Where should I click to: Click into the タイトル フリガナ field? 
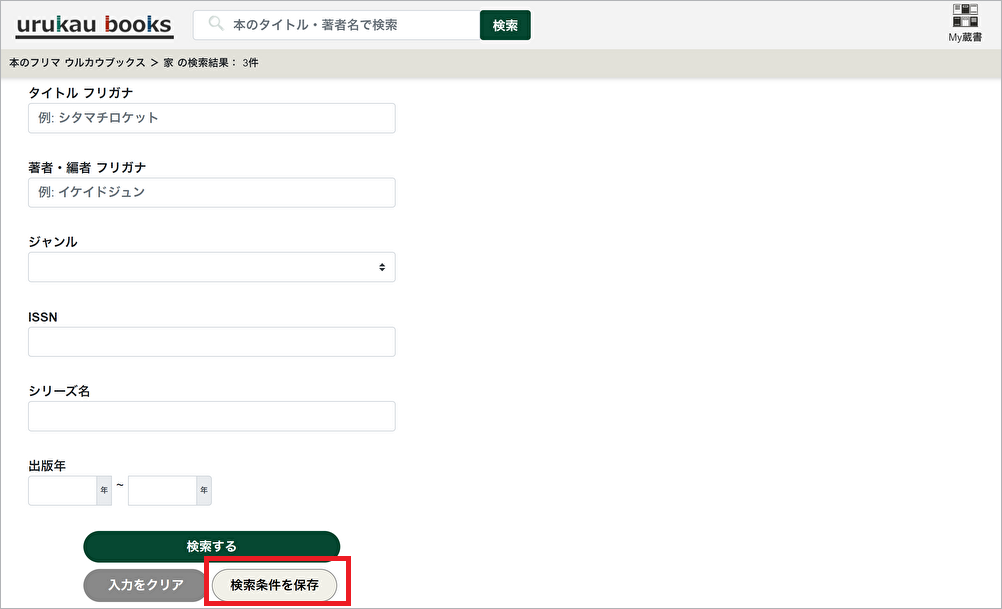pyautogui.click(x=211, y=118)
